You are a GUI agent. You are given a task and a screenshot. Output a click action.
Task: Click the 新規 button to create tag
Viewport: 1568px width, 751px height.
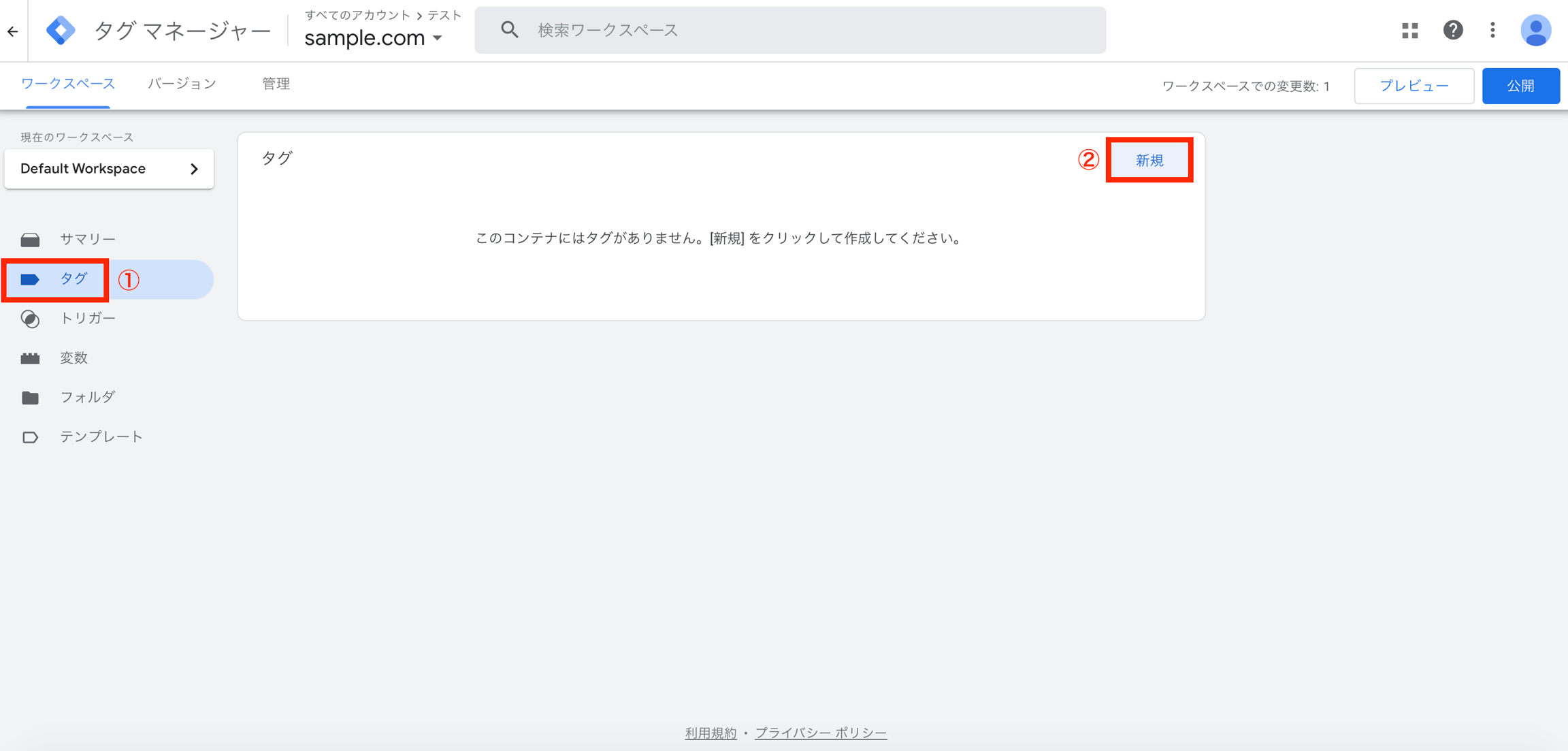click(1149, 161)
